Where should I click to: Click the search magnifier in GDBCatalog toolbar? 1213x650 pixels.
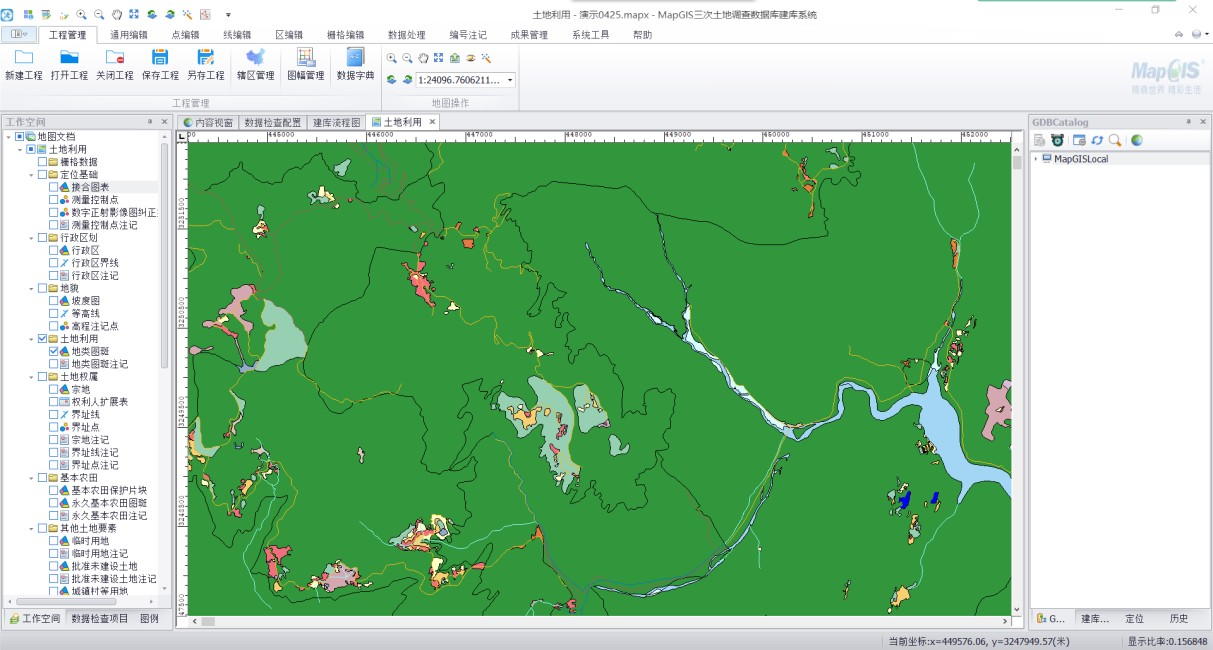[x=1114, y=140]
